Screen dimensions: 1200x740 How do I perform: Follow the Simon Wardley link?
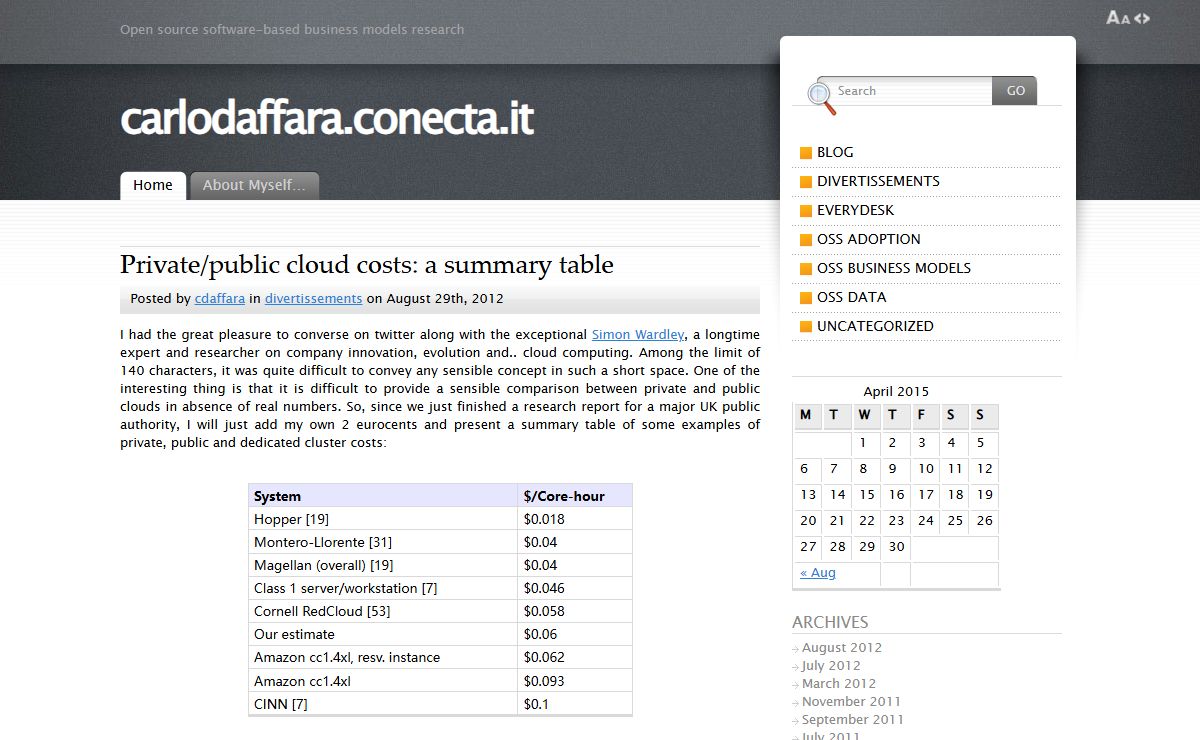point(638,335)
